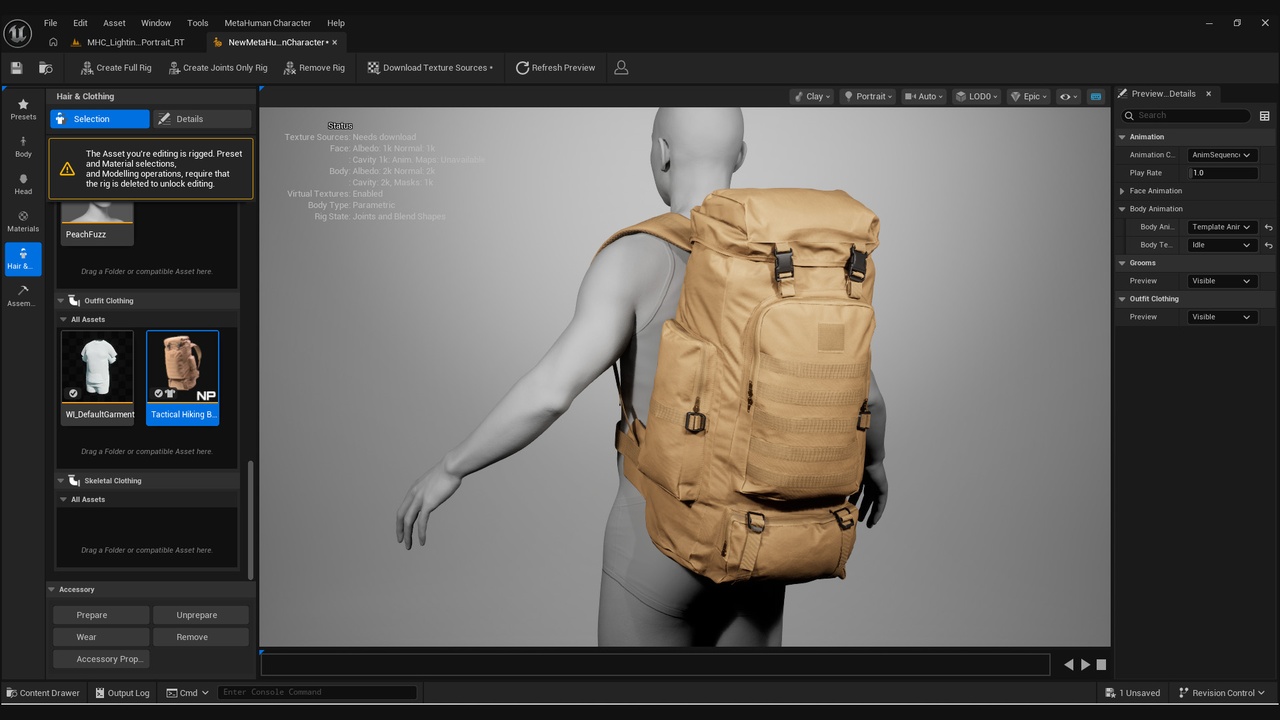Open the Materials sidebar panel
This screenshot has width=1280, height=720.
(23, 221)
